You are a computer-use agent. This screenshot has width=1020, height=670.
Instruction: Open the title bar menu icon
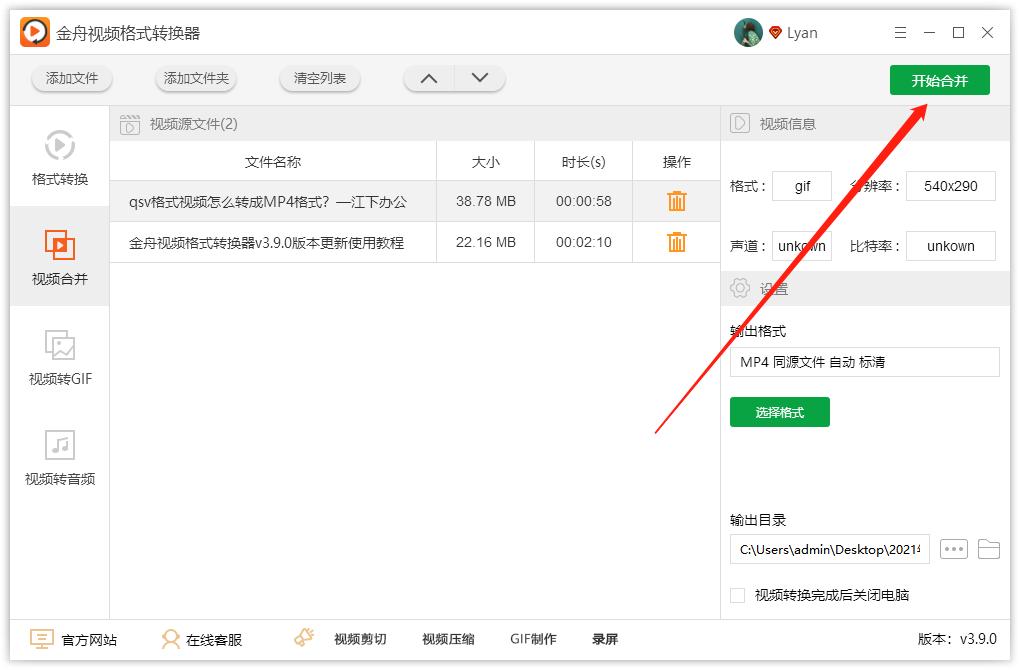(900, 33)
